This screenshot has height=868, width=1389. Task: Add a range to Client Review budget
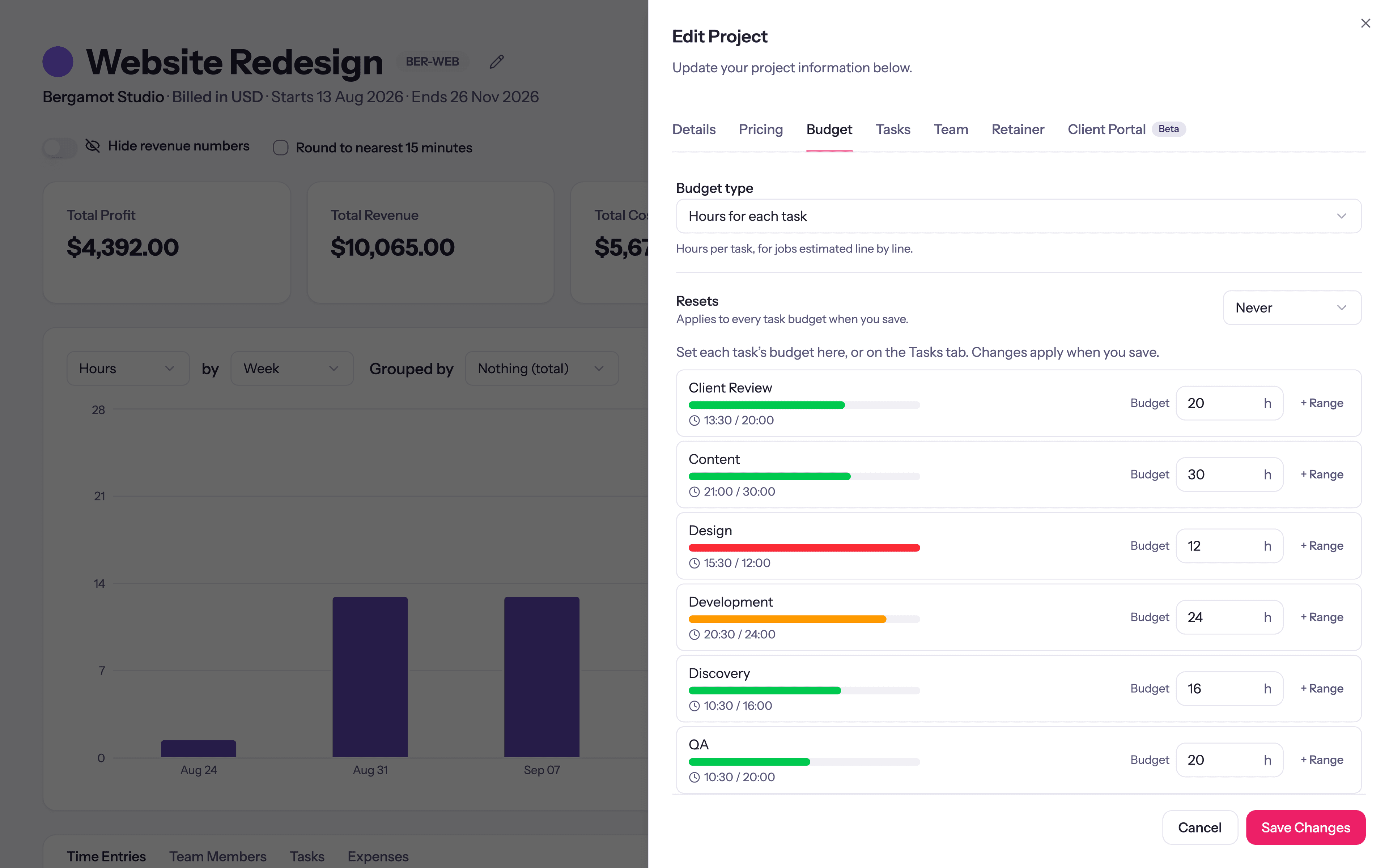click(1321, 403)
